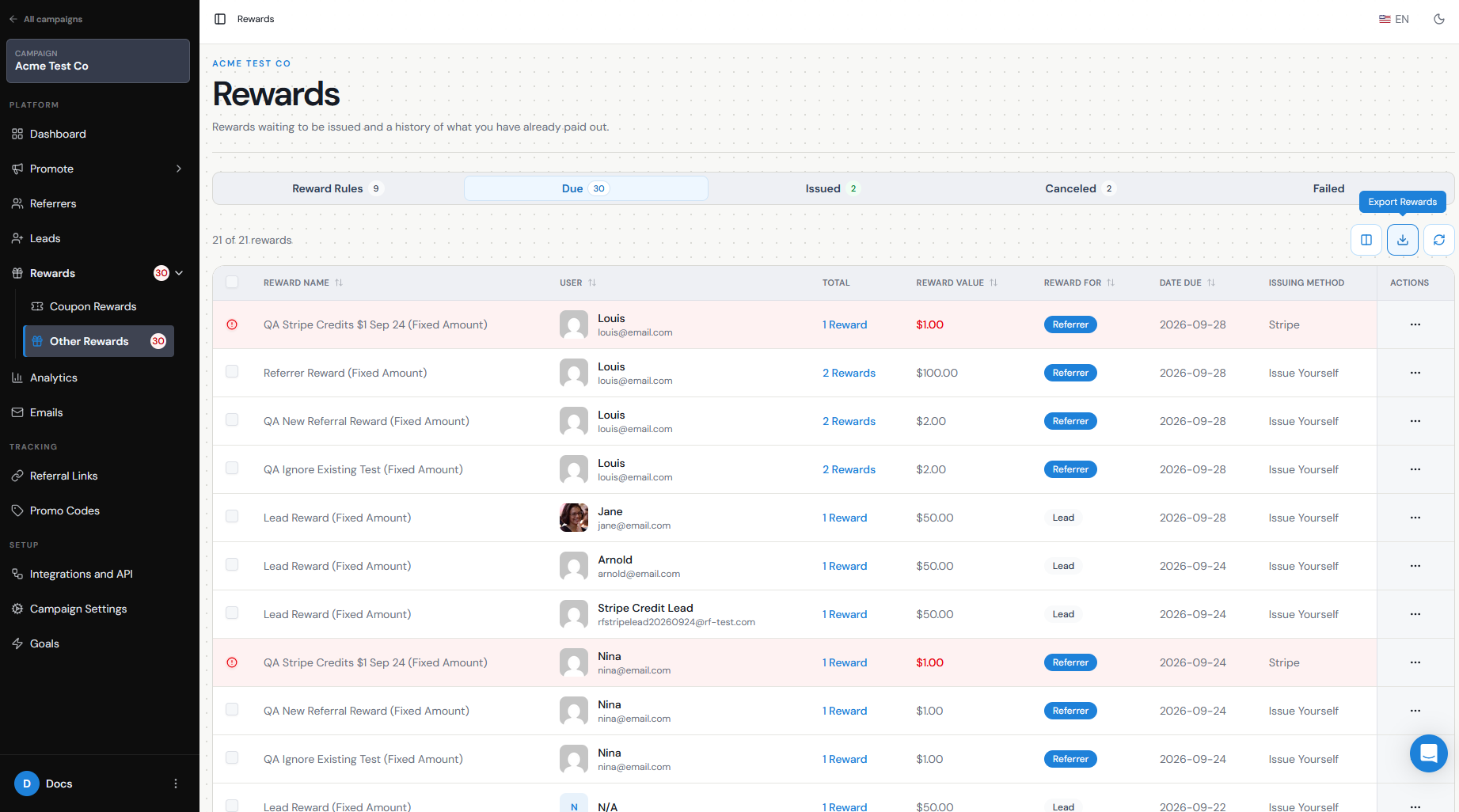Switch to the Failed tab

click(1328, 188)
